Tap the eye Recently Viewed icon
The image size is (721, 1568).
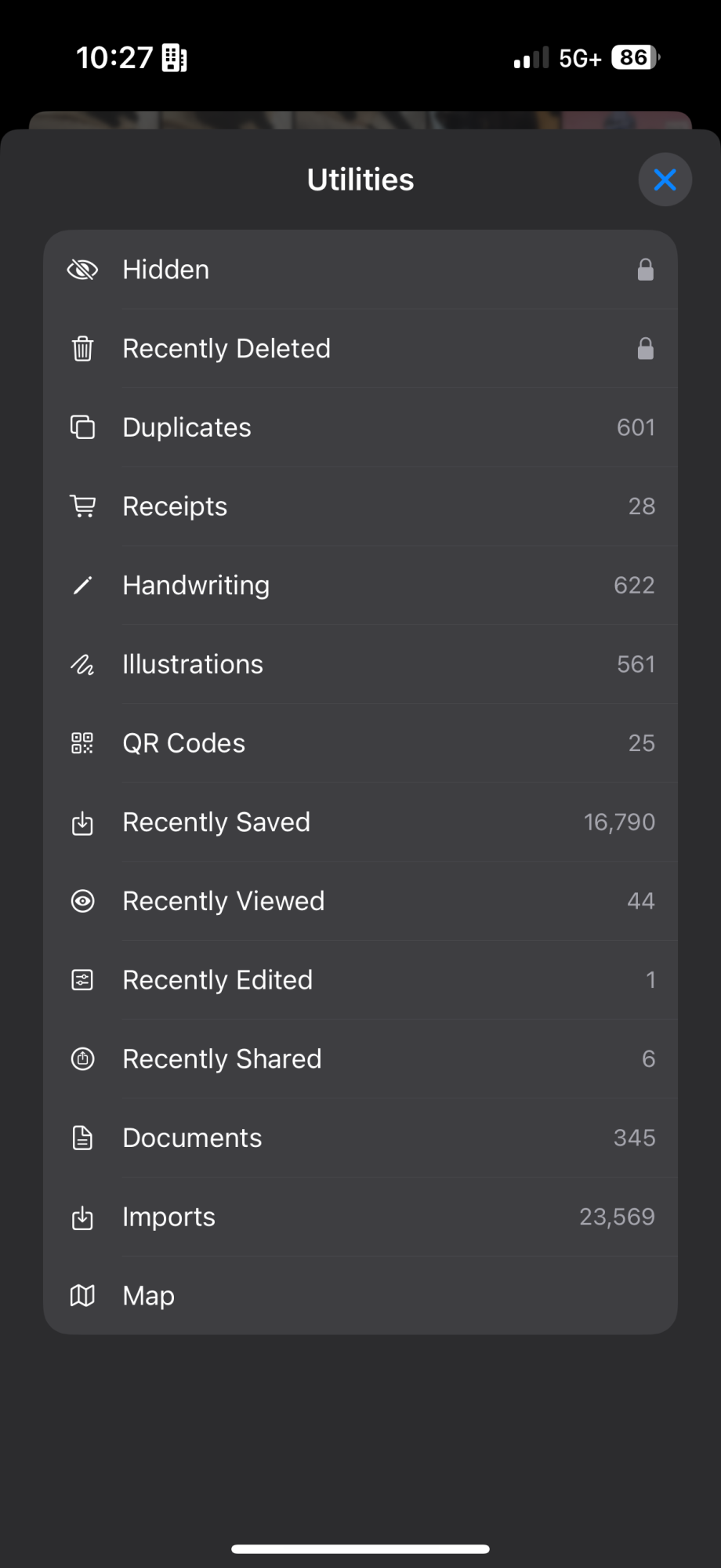coord(82,901)
